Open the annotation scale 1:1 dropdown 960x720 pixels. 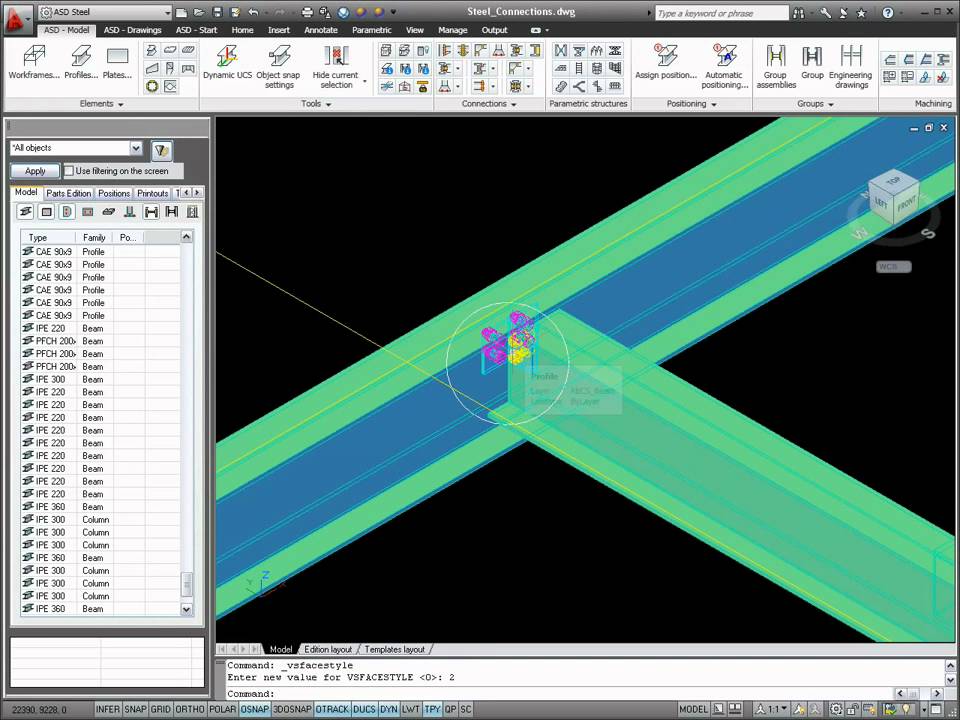(773, 709)
